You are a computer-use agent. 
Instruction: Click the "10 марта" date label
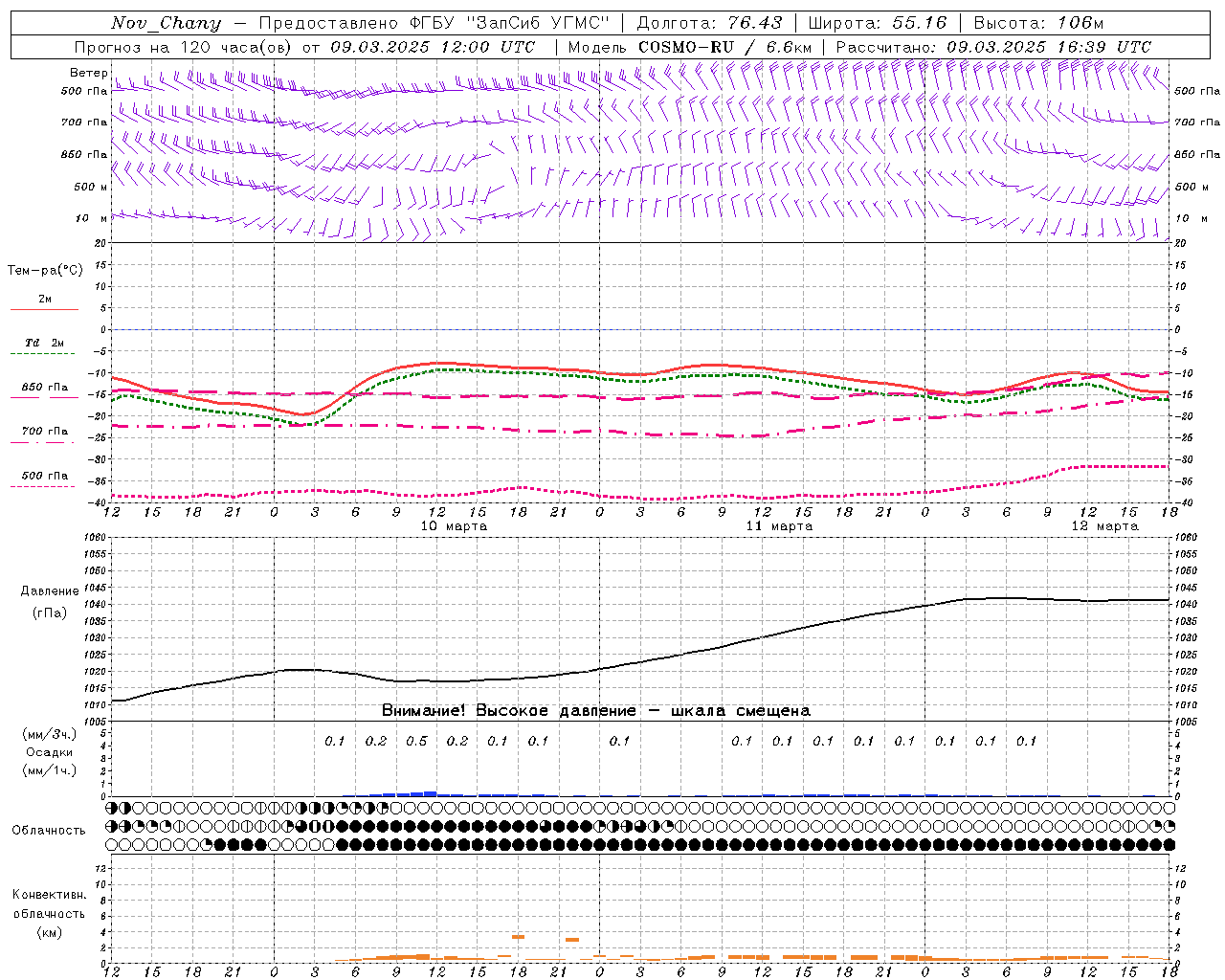point(455,526)
